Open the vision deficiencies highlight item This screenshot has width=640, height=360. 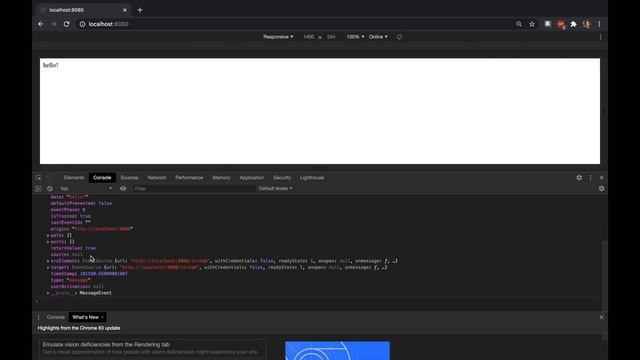(x=152, y=348)
